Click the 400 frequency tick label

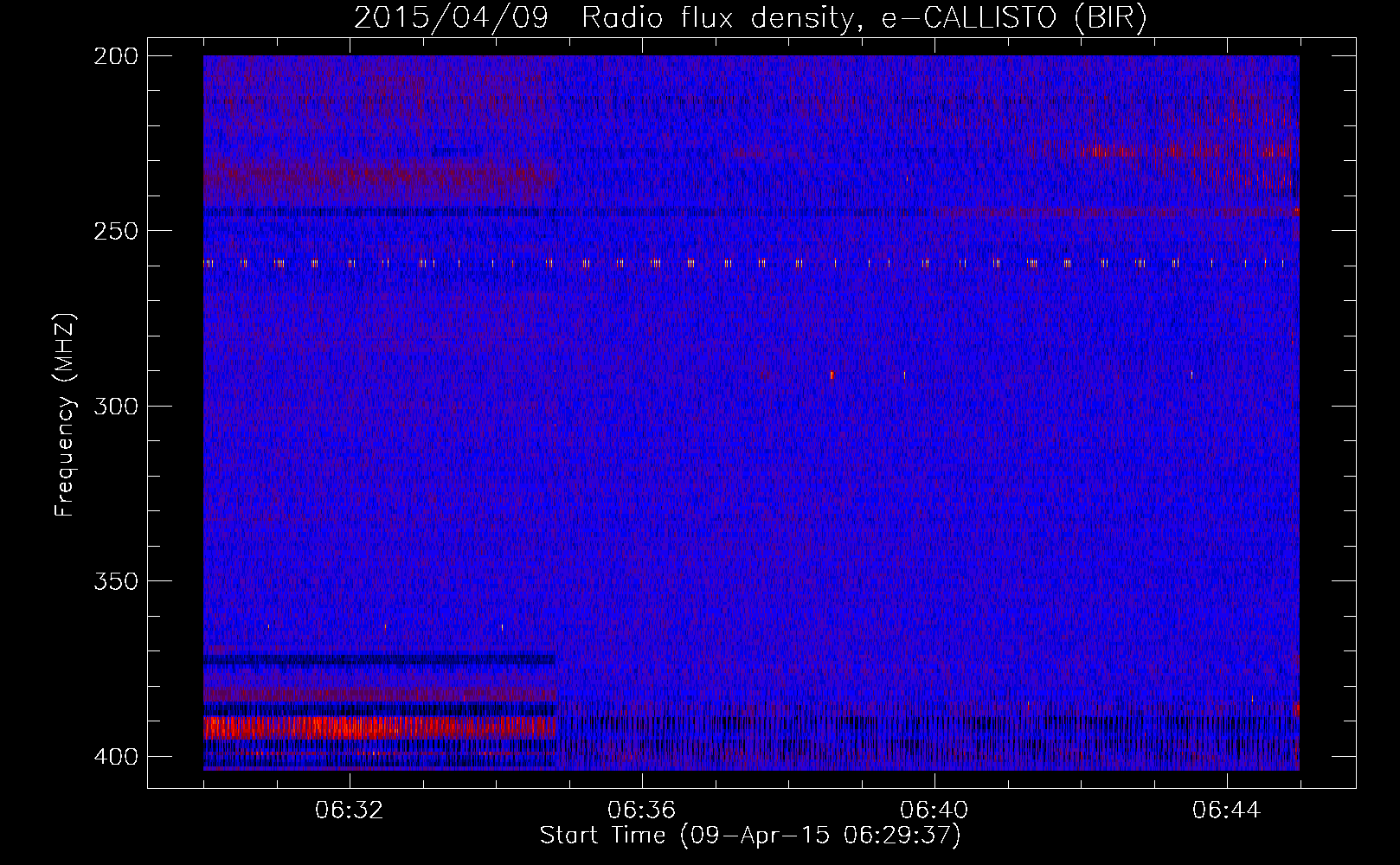click(115, 757)
